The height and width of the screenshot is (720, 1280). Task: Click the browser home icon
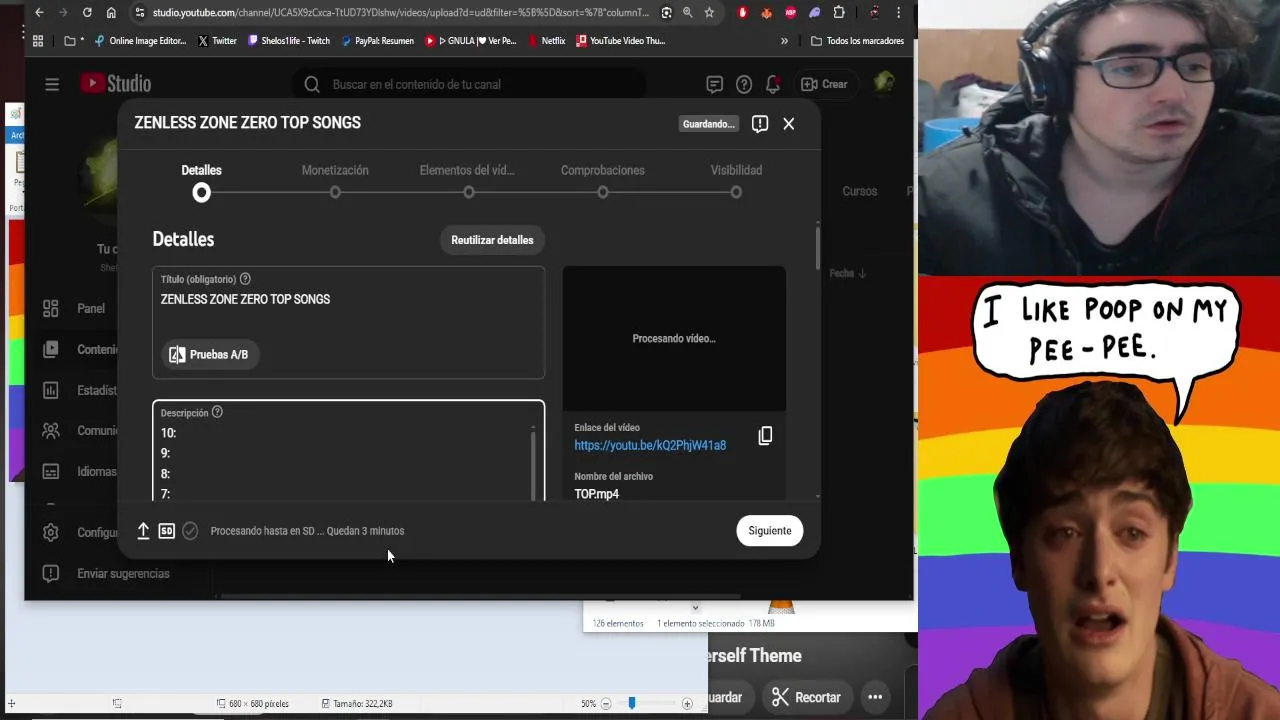[x=111, y=13]
